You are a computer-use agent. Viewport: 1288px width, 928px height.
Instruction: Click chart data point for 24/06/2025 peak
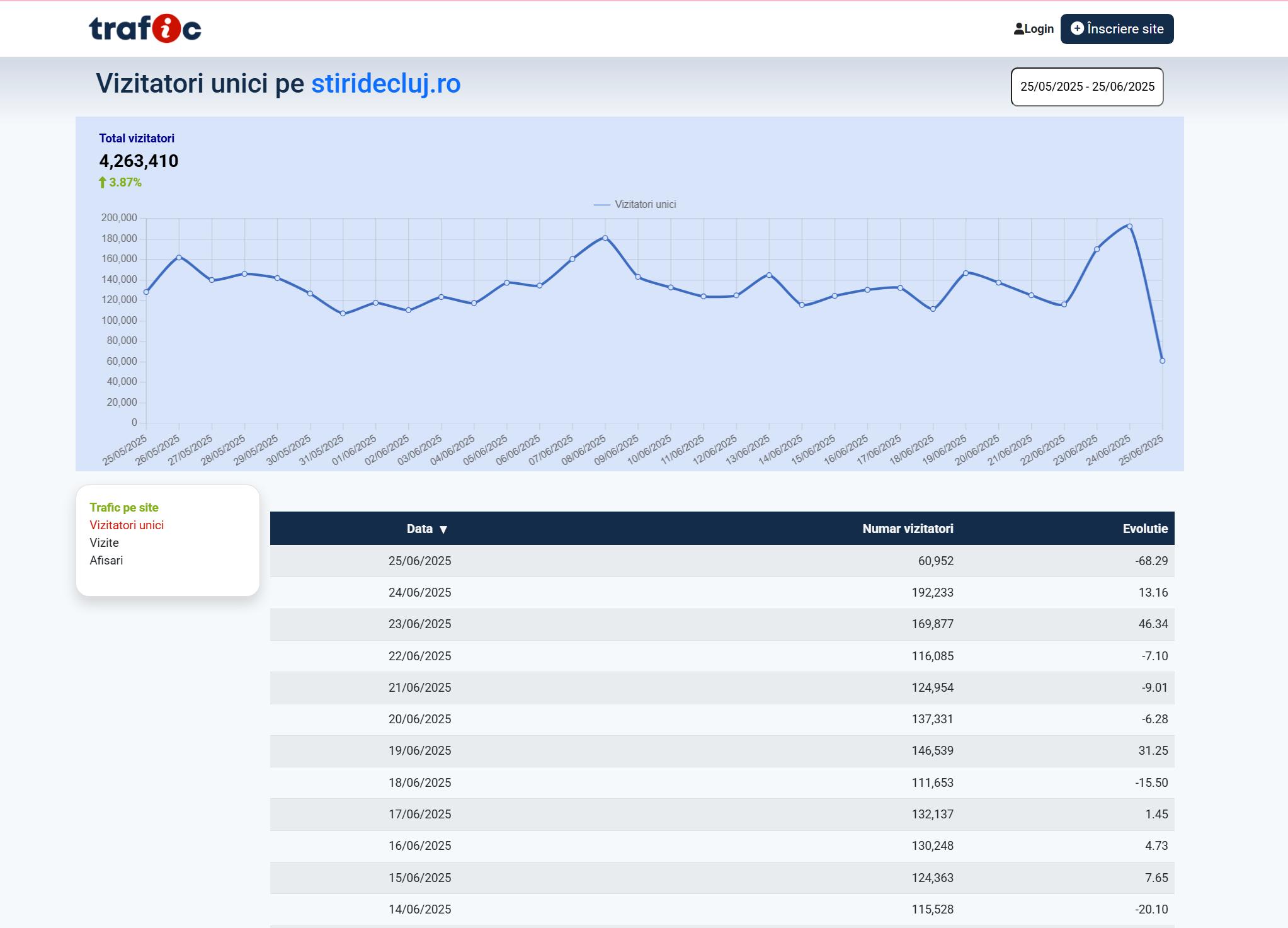(x=1129, y=226)
